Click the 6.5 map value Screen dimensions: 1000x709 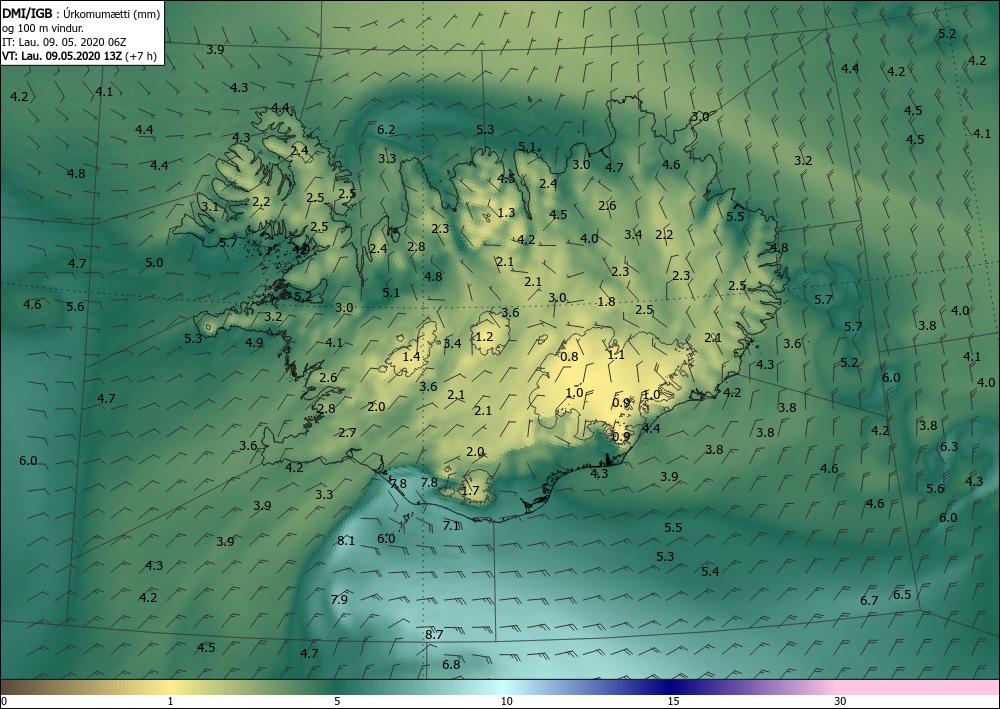point(902,595)
